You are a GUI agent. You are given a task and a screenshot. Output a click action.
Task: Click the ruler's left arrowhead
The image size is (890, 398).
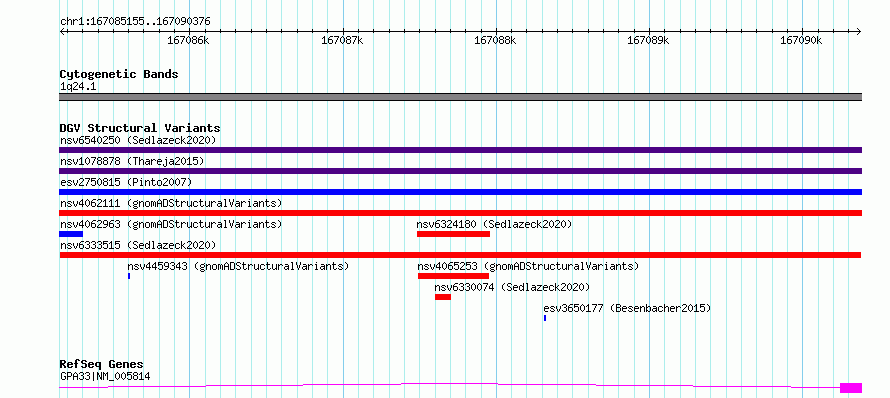click(62, 31)
